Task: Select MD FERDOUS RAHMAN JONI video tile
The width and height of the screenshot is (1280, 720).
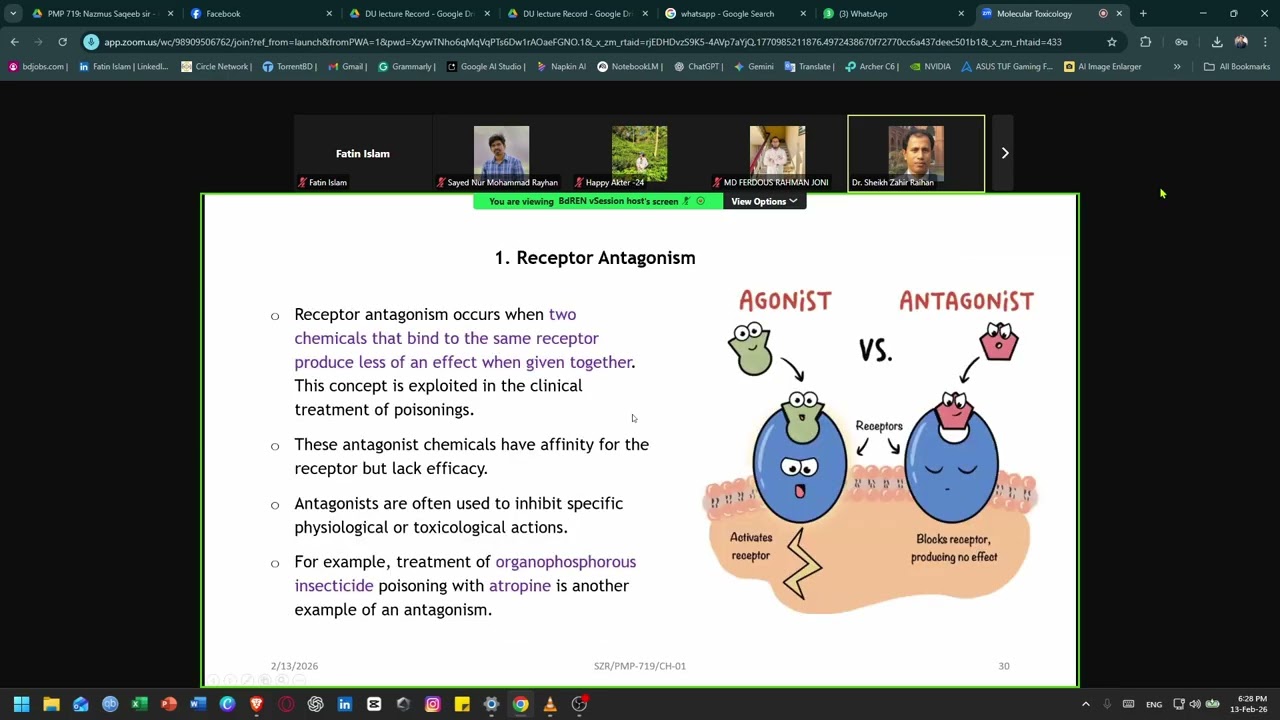Action: pos(777,153)
